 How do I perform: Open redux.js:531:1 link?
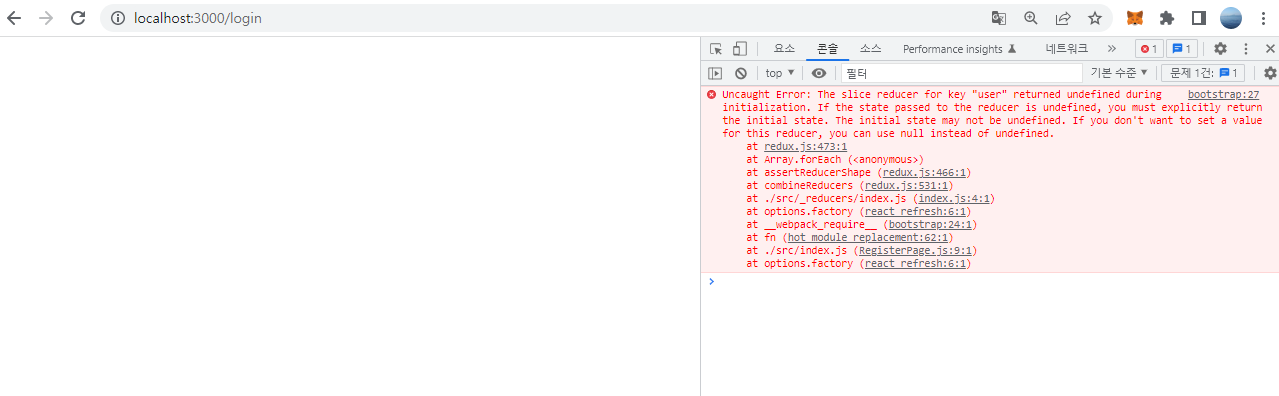tap(906, 185)
